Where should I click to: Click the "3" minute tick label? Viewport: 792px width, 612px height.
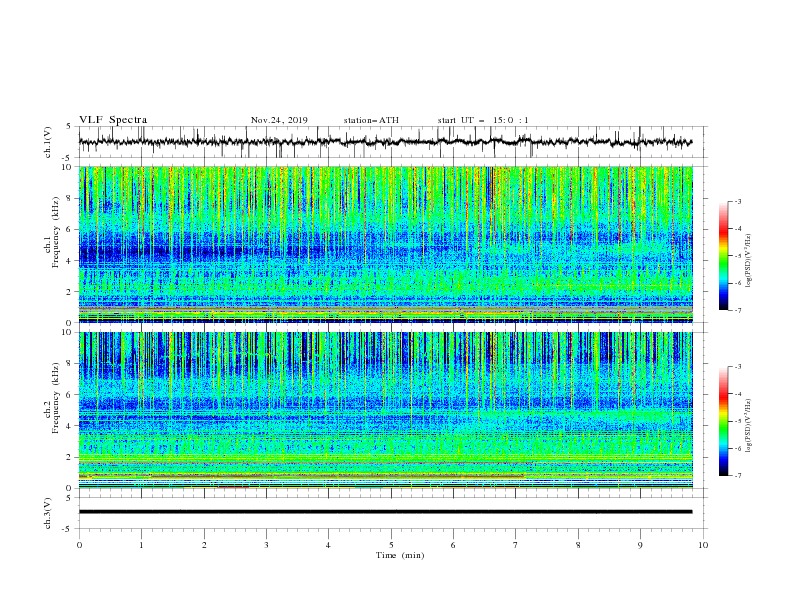click(x=266, y=545)
